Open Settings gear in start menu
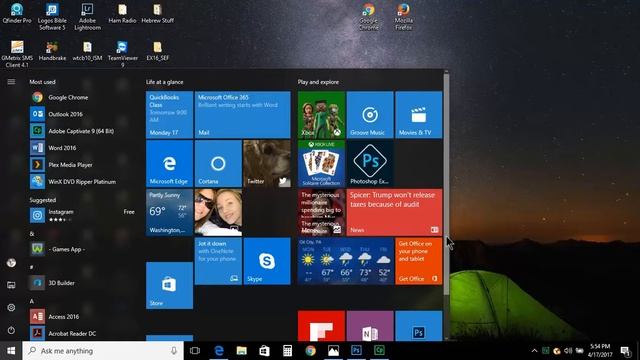 [x=11, y=307]
